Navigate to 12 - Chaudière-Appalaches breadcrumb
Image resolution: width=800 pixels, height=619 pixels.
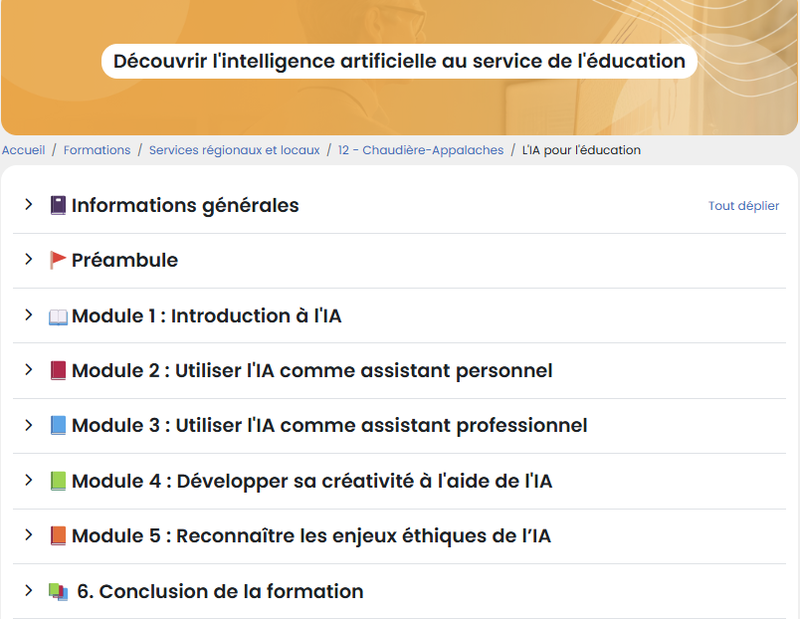(420, 150)
